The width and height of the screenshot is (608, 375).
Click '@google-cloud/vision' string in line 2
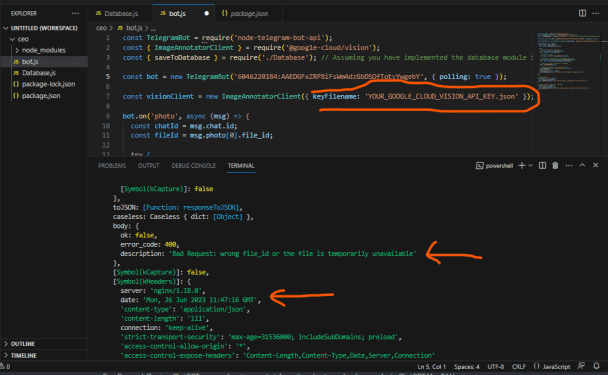click(x=328, y=48)
